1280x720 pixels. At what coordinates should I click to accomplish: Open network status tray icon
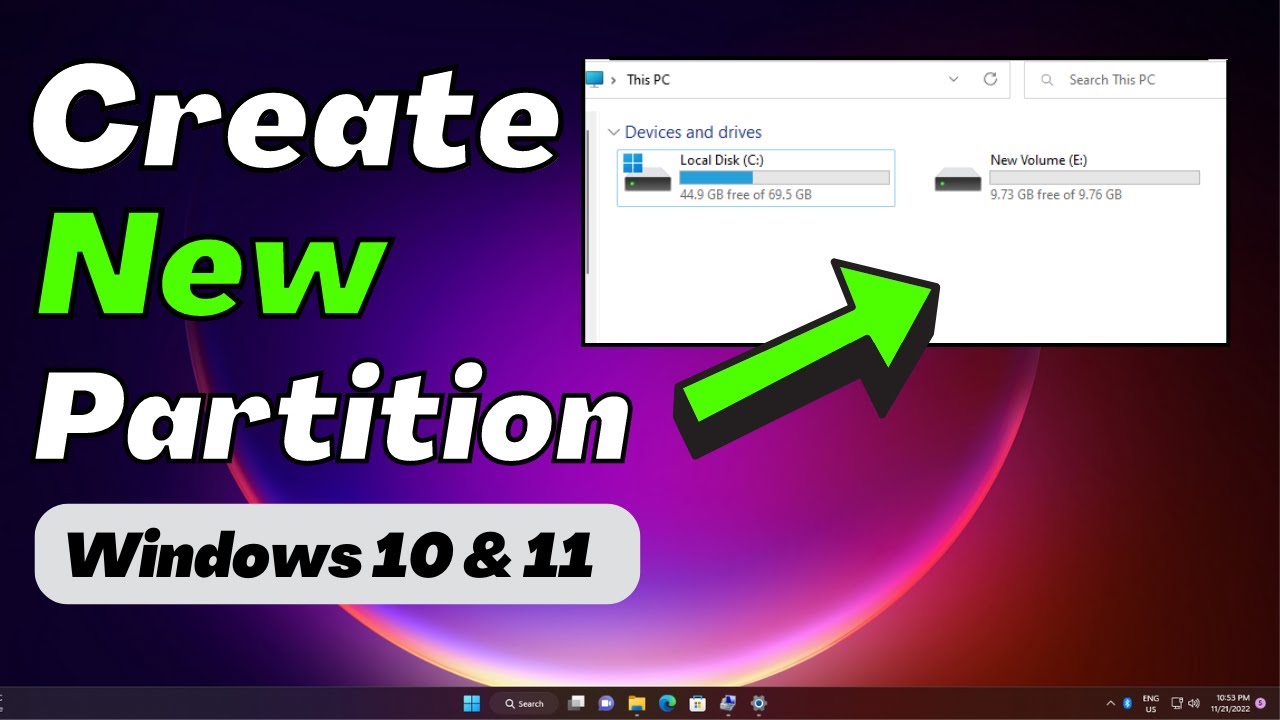(x=1177, y=703)
